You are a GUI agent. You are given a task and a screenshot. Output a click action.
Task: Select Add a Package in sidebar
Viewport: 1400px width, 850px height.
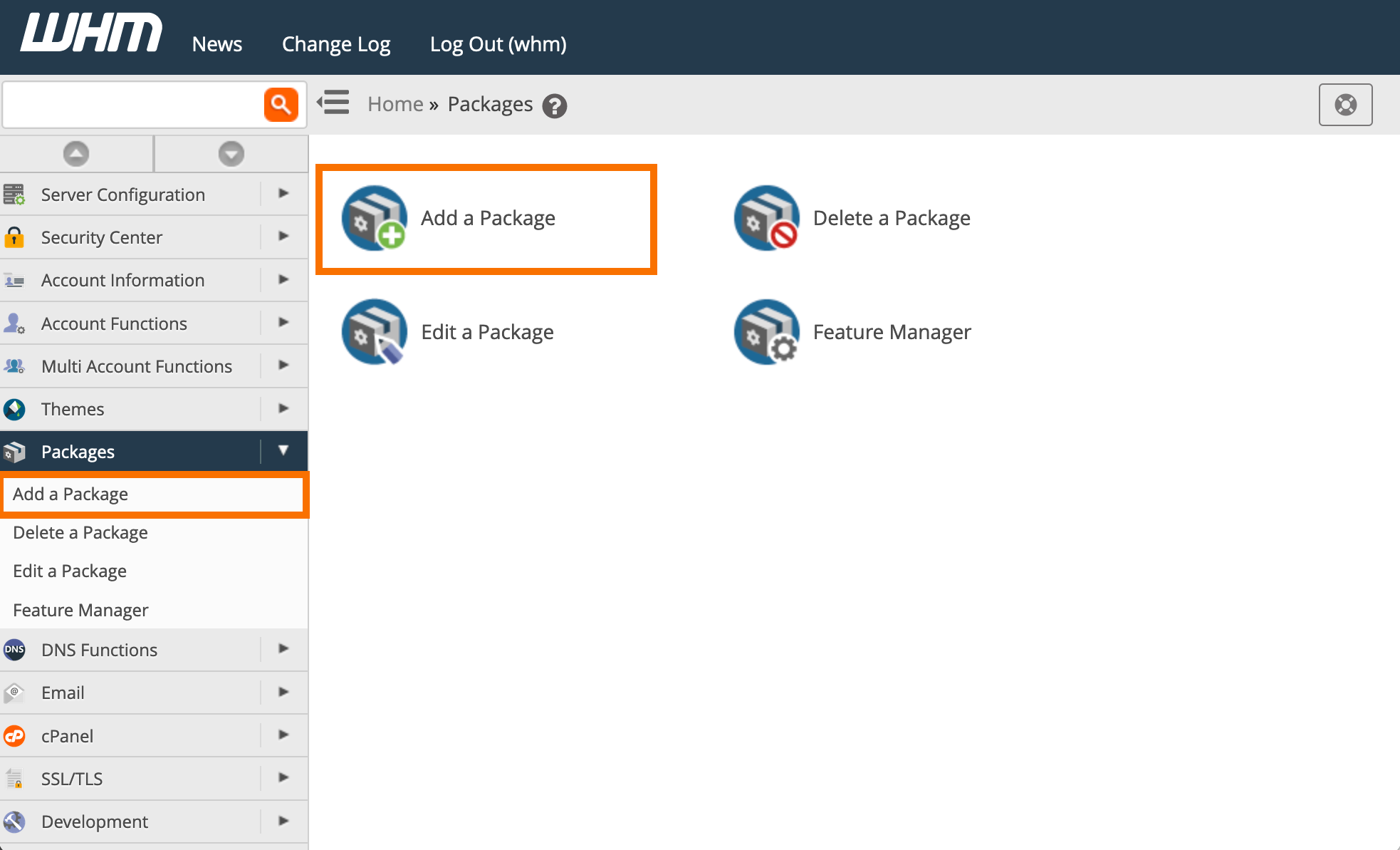[x=70, y=494]
